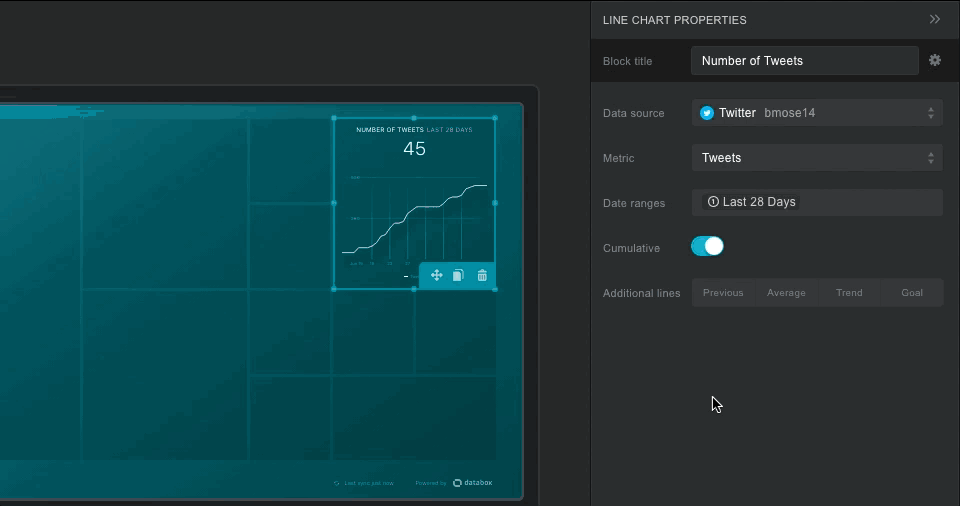
Task: Click the clock icon in Date ranges
Action: pyautogui.click(x=713, y=202)
